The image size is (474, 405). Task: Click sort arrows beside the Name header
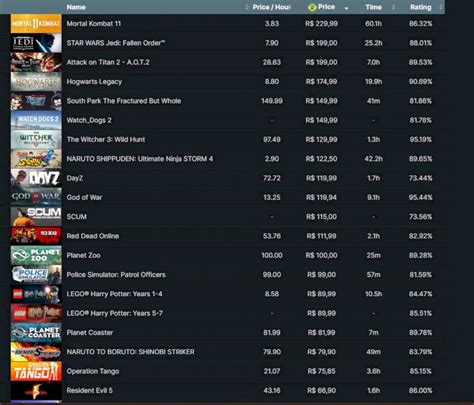click(247, 7)
